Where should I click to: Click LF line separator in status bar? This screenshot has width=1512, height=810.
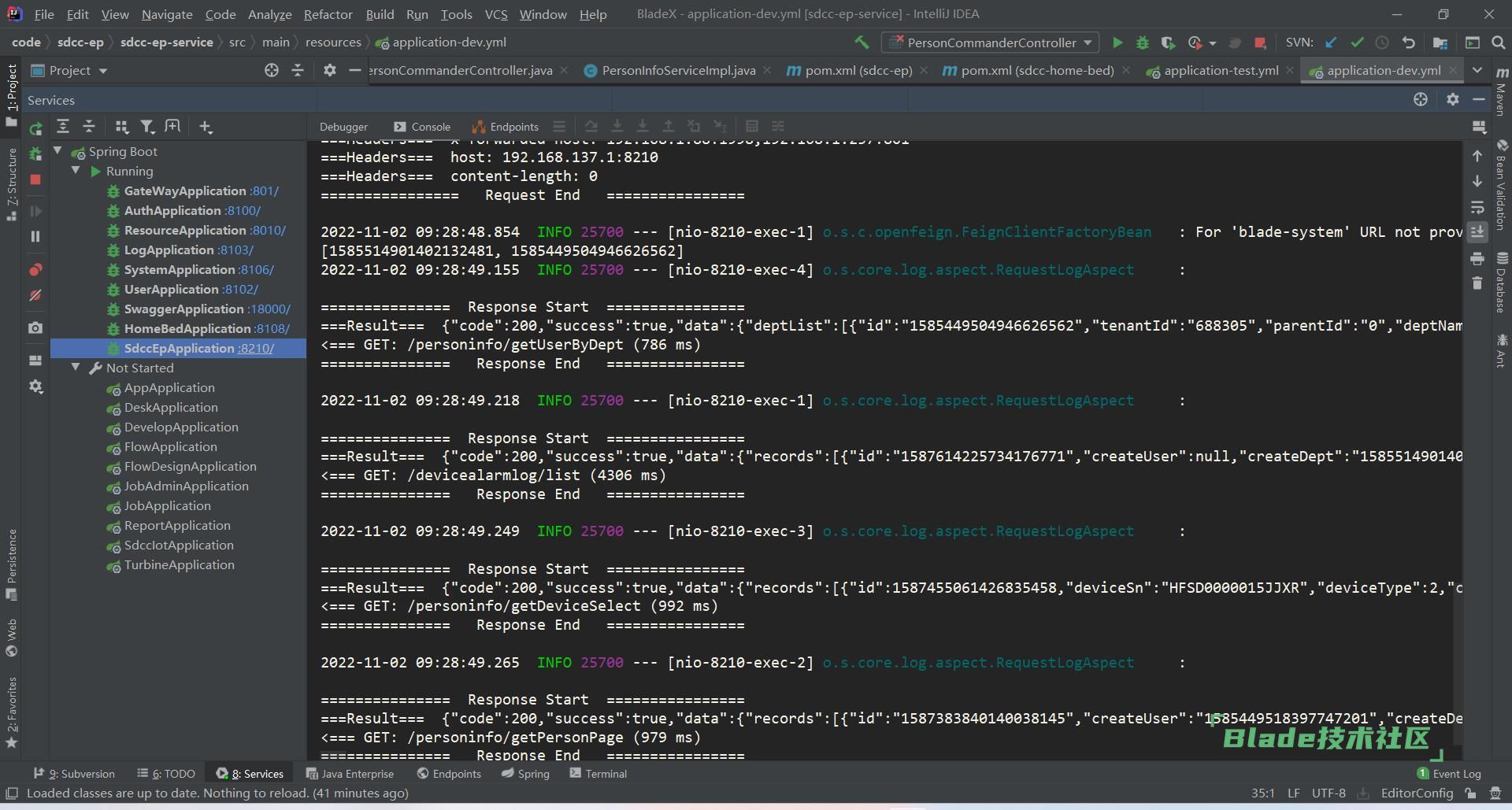[1294, 793]
